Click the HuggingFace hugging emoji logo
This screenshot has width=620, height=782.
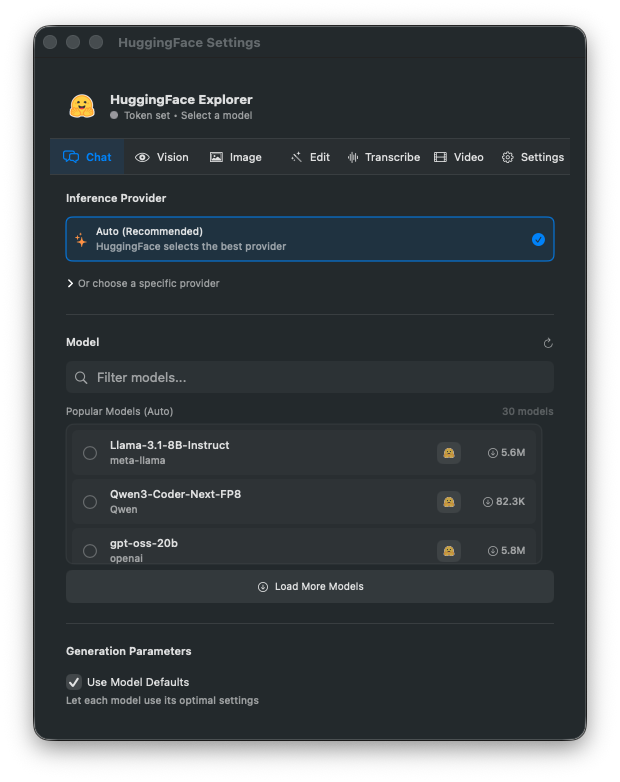coord(82,106)
